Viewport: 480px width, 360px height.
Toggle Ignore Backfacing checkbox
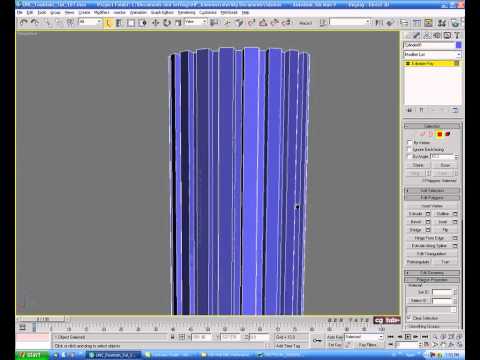[x=410, y=149]
